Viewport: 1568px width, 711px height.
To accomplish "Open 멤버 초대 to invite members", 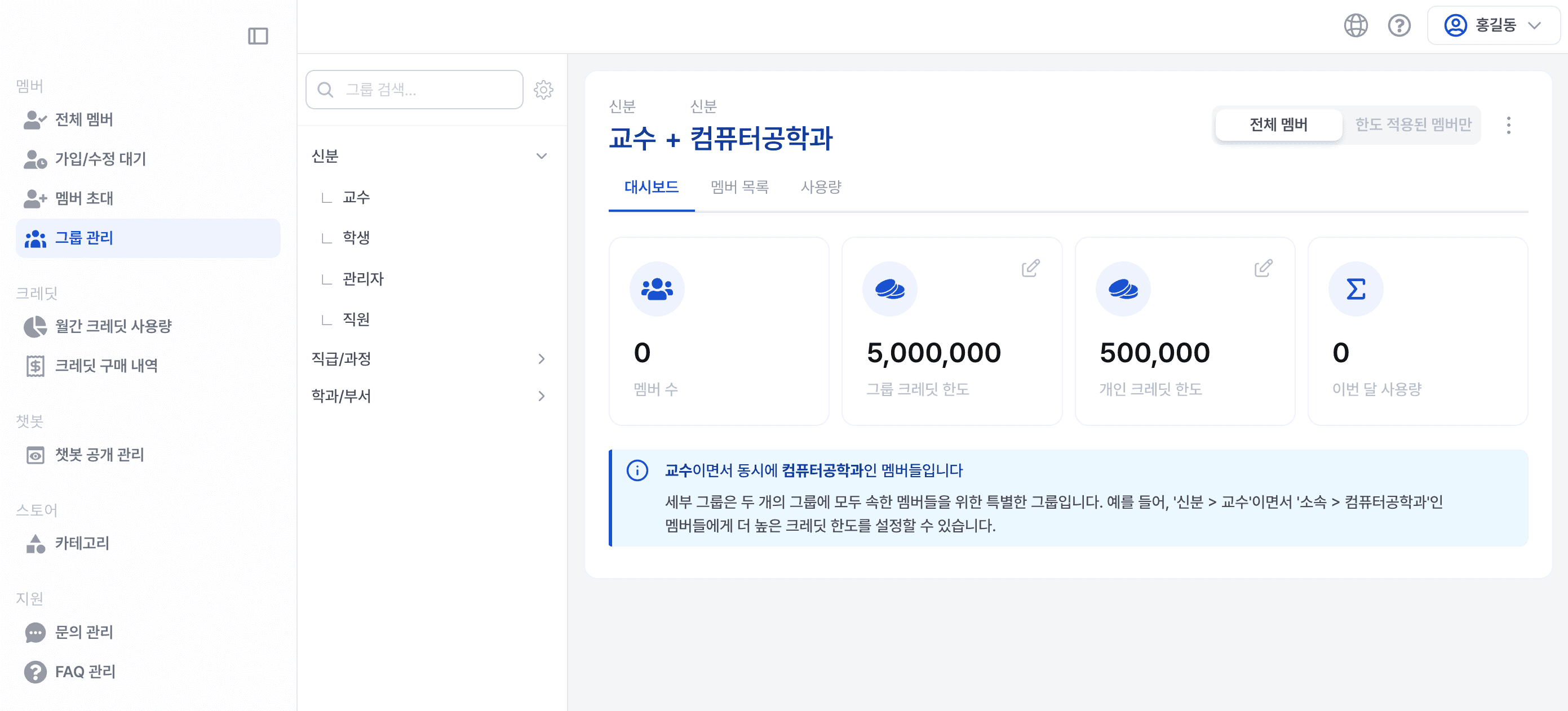I will coord(85,198).
